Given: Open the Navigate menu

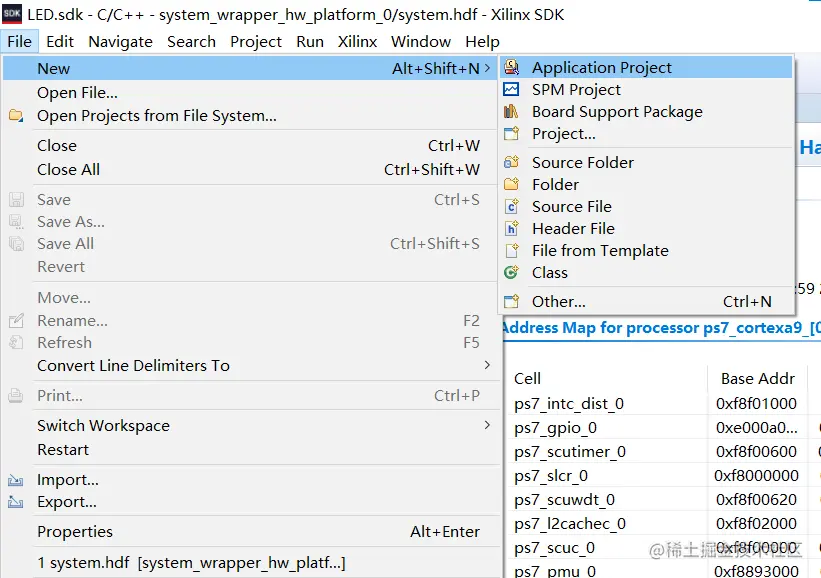Looking at the screenshot, I should pos(120,41).
